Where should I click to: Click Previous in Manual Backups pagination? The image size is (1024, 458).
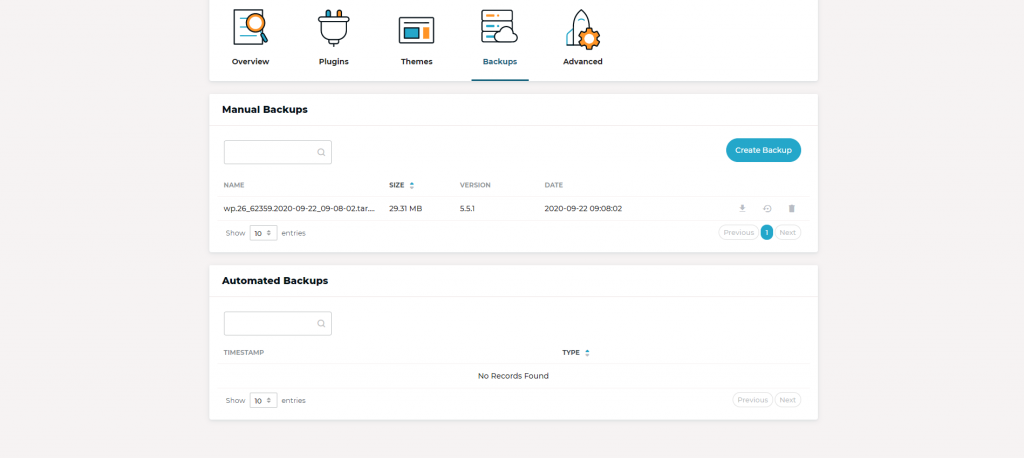[x=739, y=233]
